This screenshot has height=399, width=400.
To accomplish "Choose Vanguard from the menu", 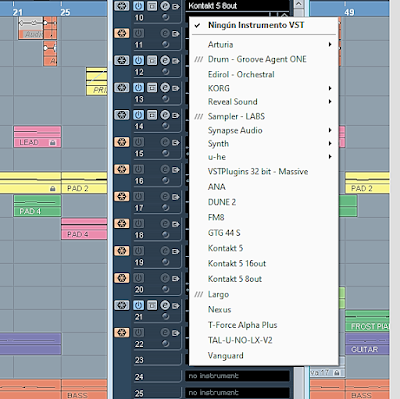I will click(225, 356).
